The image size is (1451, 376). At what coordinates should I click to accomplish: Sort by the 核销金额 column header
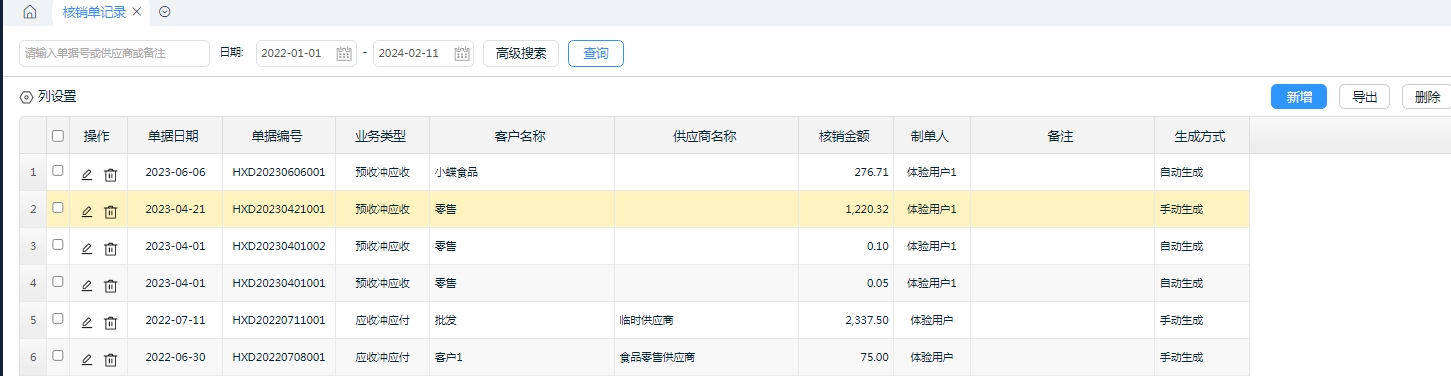click(845, 136)
